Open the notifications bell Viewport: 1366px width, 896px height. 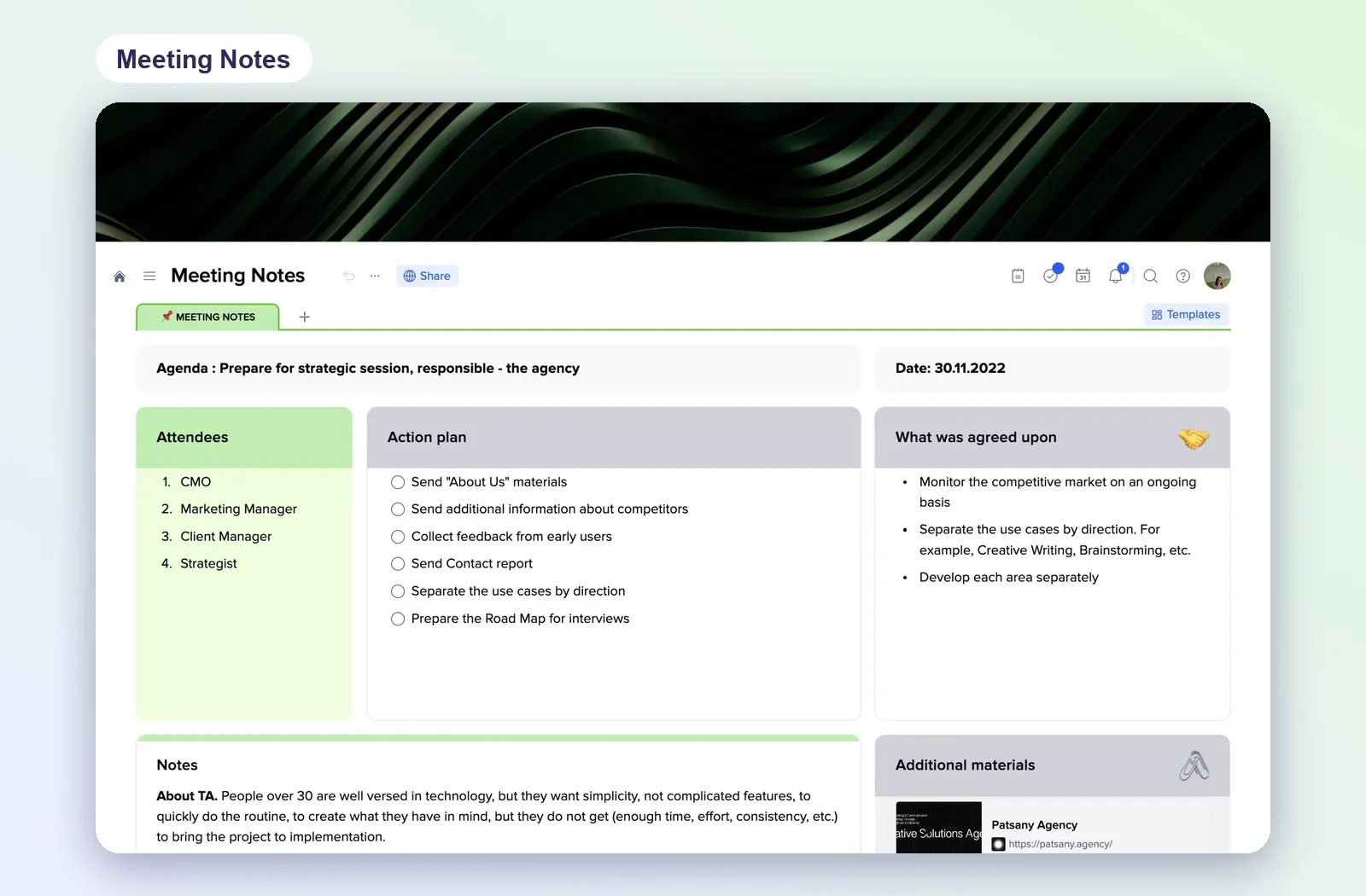[1116, 276]
